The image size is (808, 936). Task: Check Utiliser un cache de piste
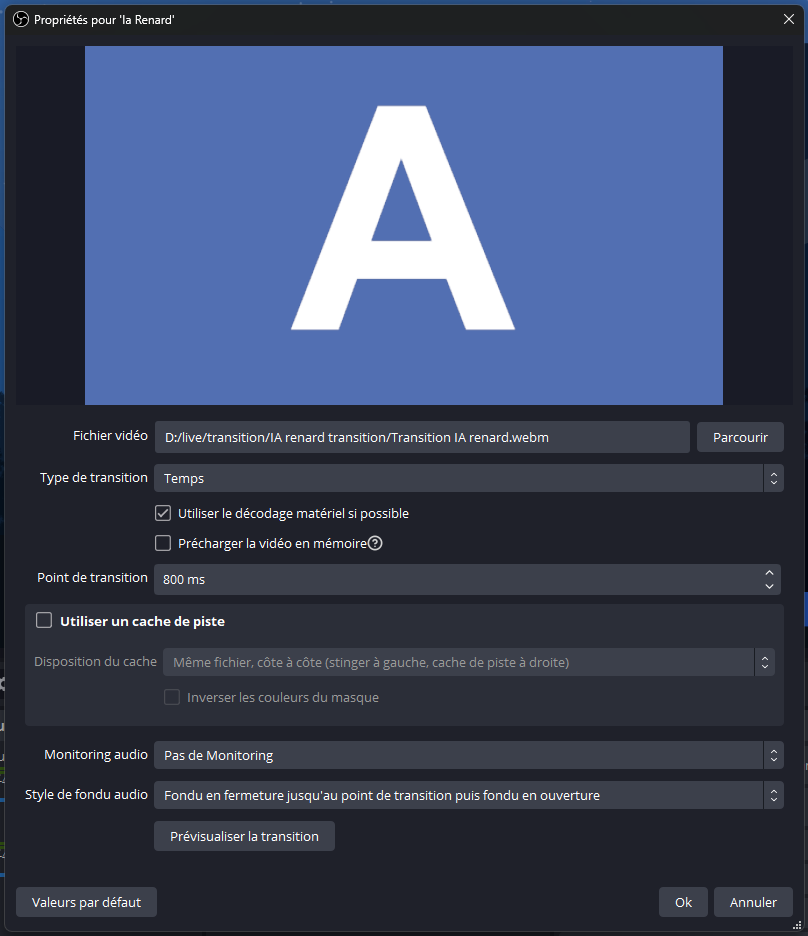click(x=44, y=621)
